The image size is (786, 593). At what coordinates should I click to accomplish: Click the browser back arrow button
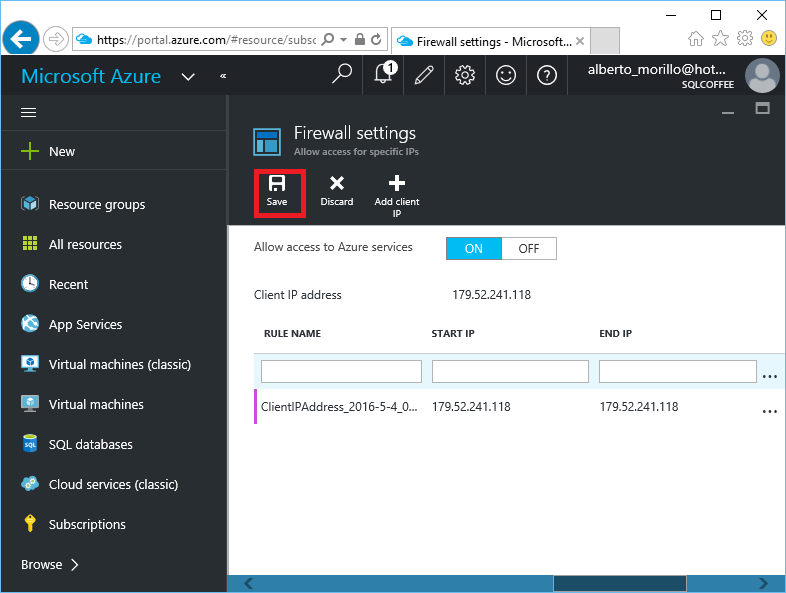click(x=21, y=39)
